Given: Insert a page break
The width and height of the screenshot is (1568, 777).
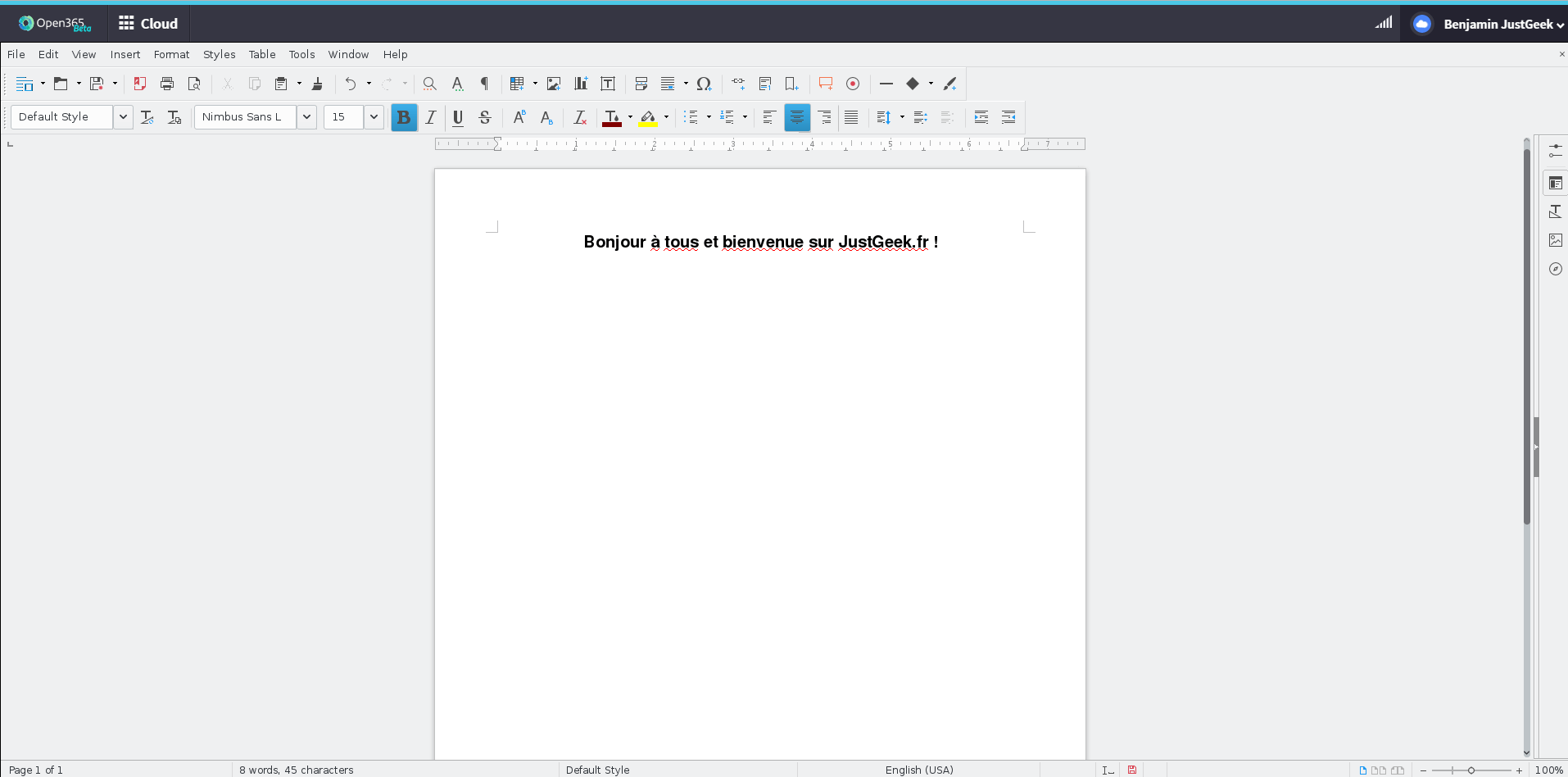Looking at the screenshot, I should pyautogui.click(x=641, y=84).
